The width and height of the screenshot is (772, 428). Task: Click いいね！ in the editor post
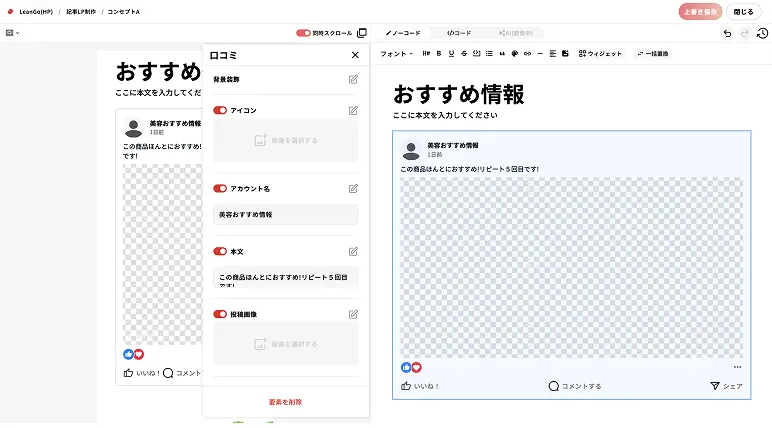(420, 386)
